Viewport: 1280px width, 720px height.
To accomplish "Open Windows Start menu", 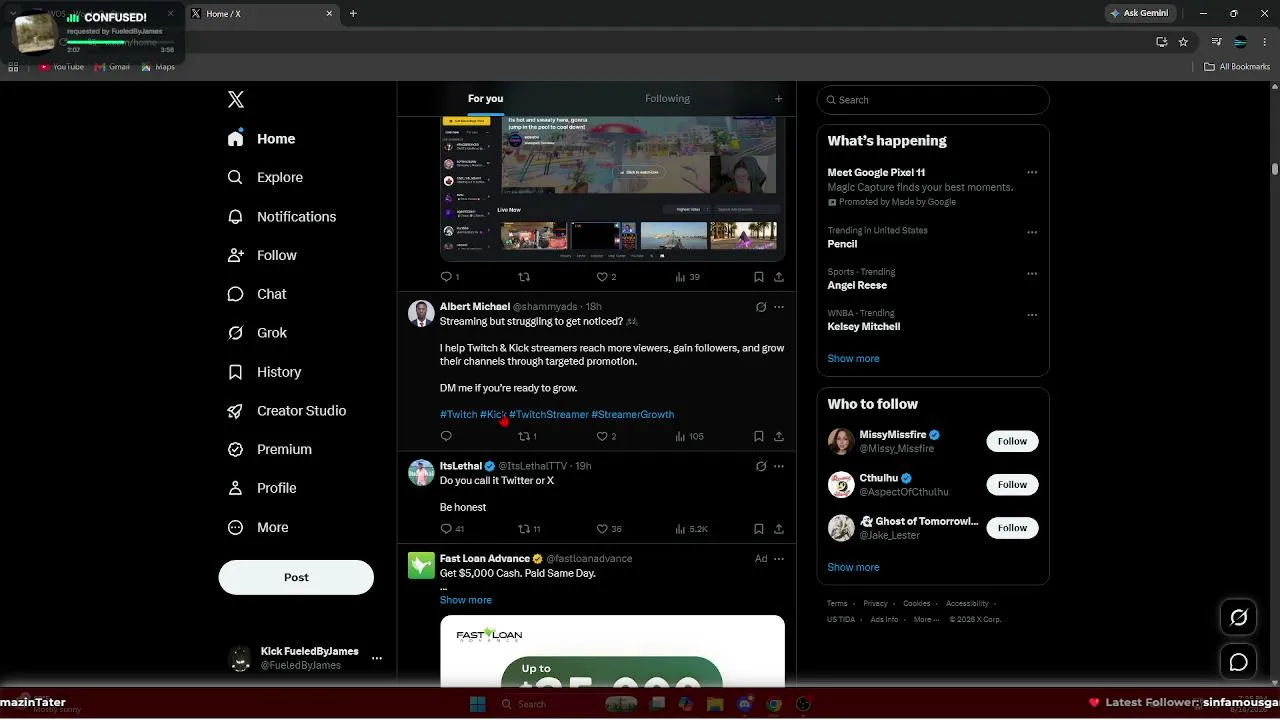I will click(478, 704).
